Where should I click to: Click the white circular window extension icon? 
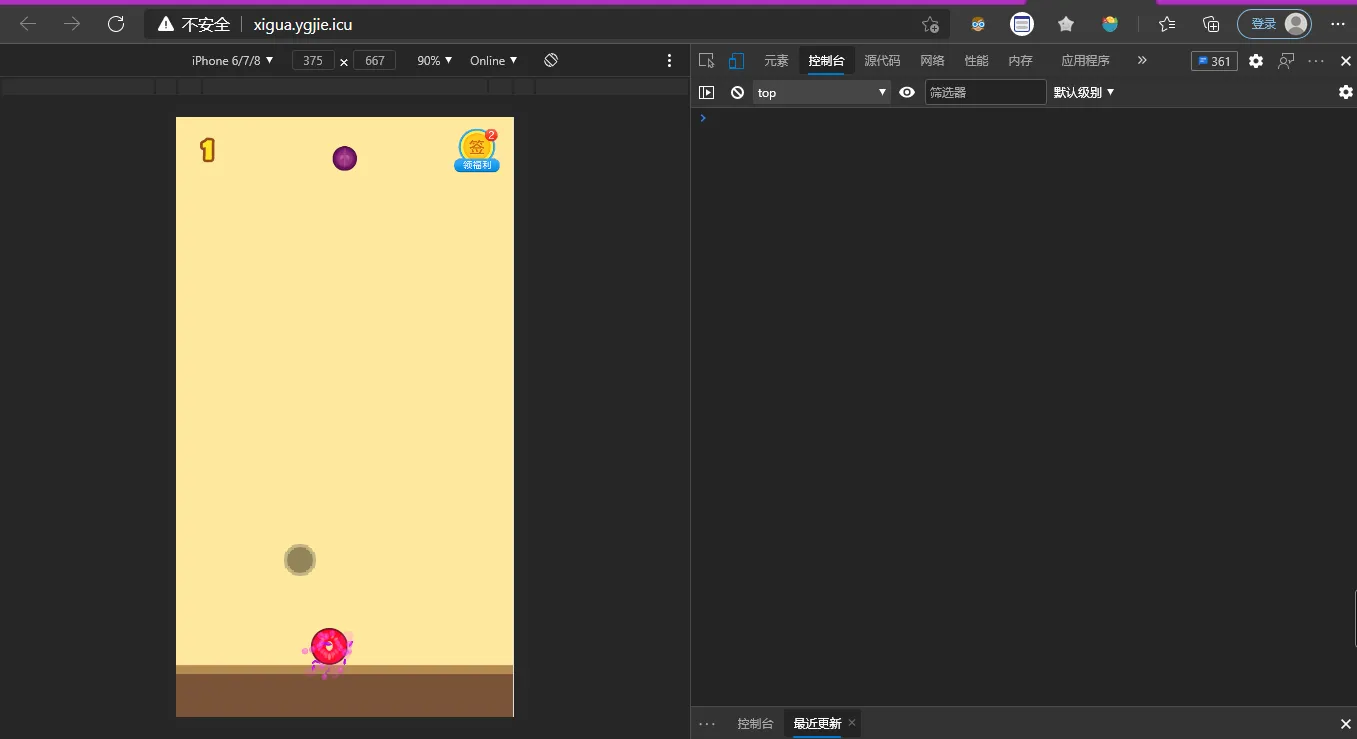tap(1022, 24)
